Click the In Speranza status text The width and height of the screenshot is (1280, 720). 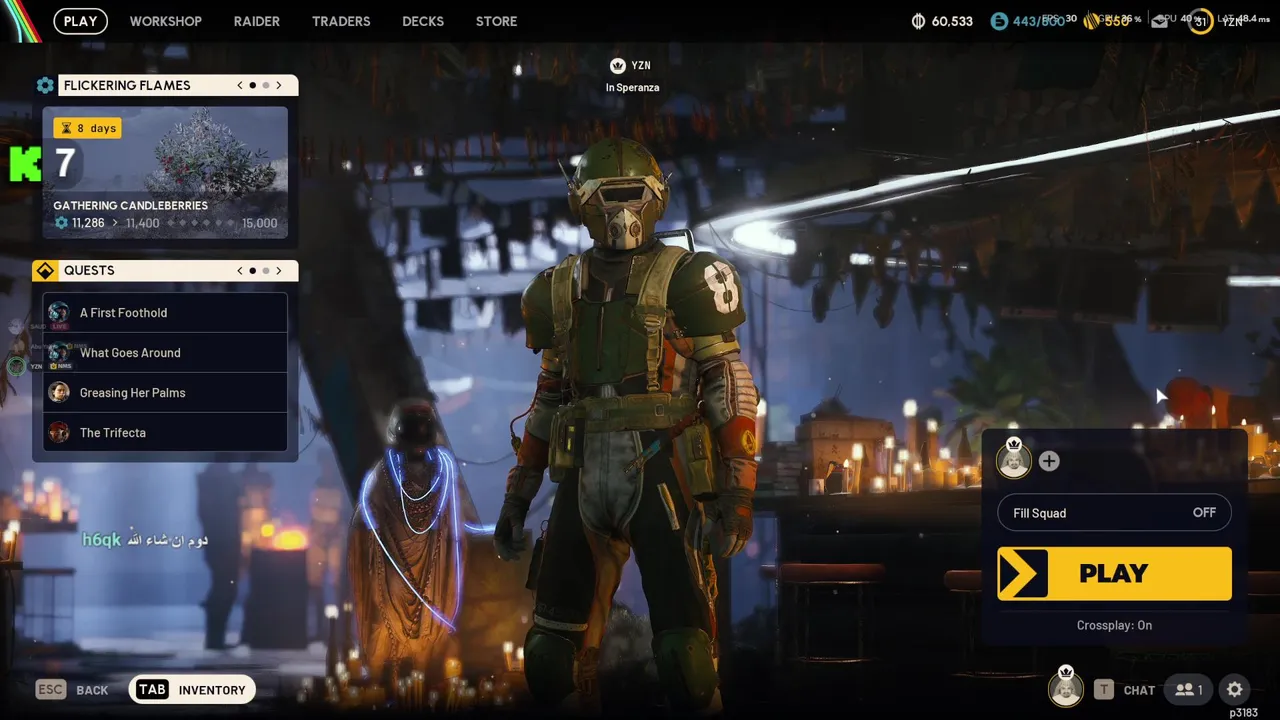pos(632,88)
